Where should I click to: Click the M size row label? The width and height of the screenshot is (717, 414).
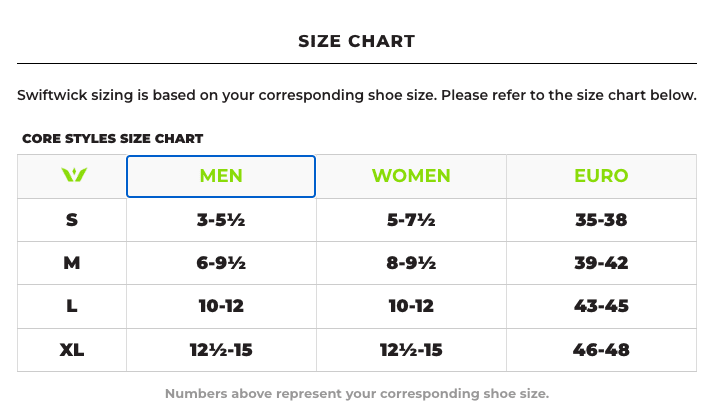pyautogui.click(x=72, y=263)
